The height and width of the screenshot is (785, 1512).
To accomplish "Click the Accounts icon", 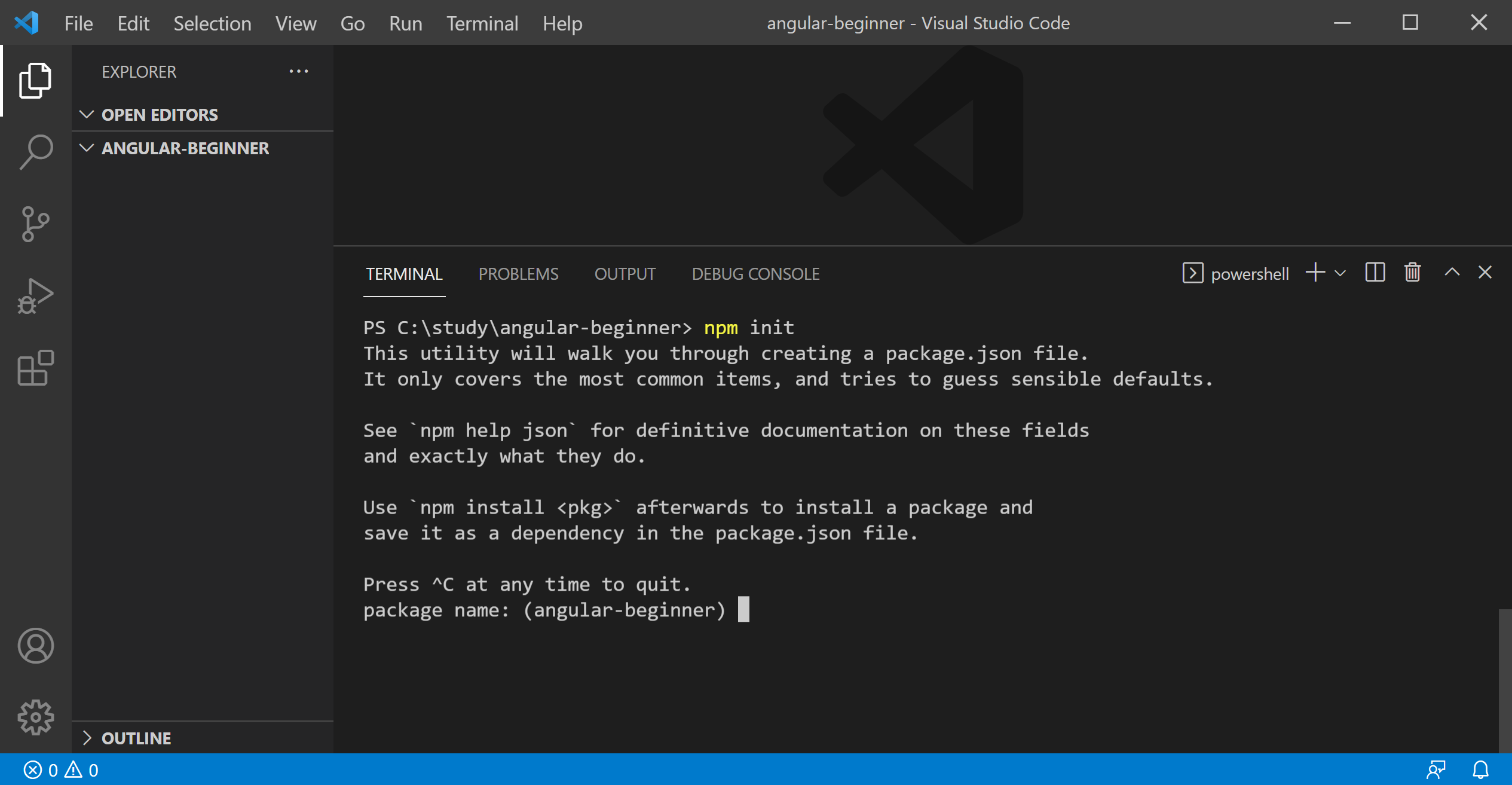I will tap(36, 646).
